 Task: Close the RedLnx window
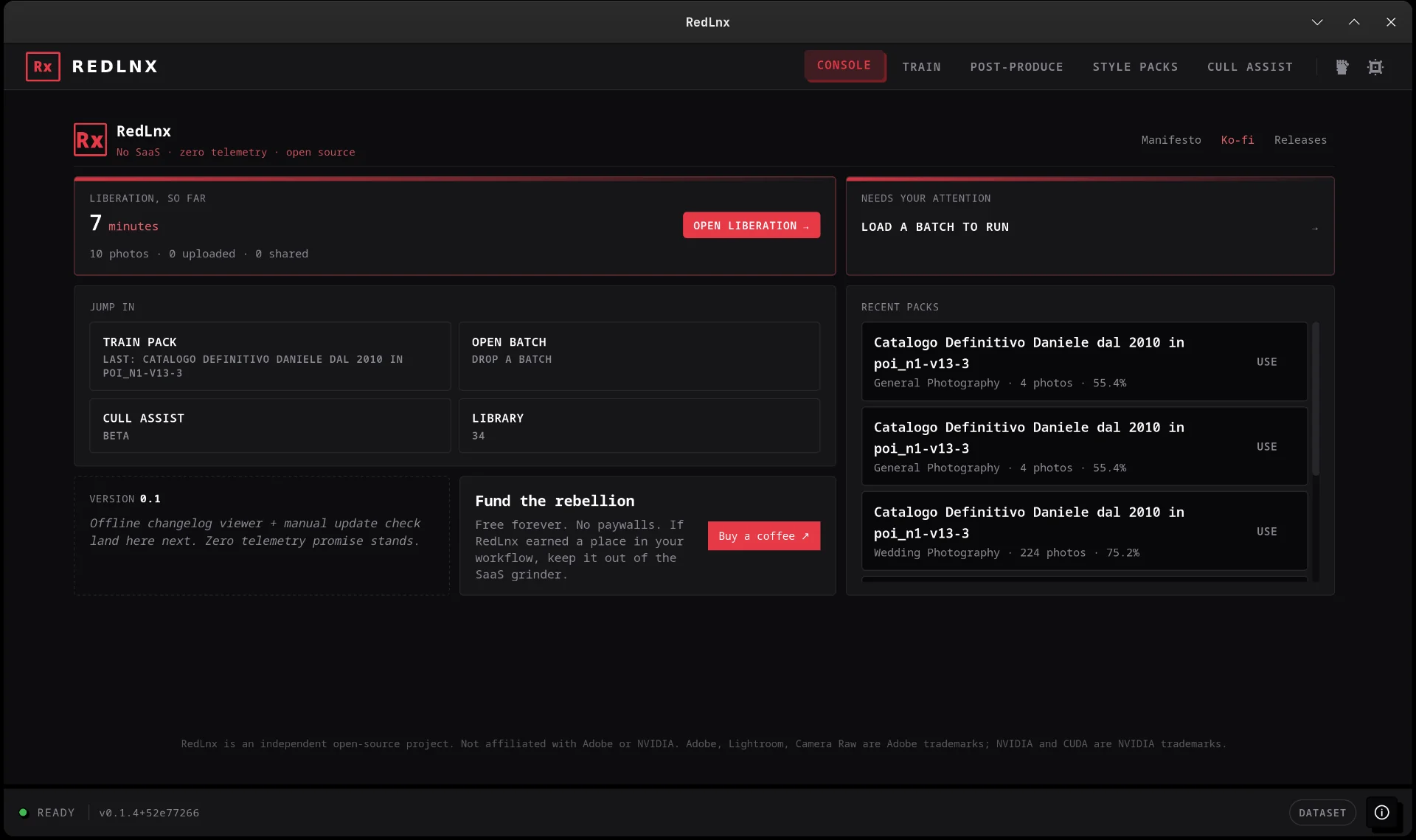point(1390,22)
